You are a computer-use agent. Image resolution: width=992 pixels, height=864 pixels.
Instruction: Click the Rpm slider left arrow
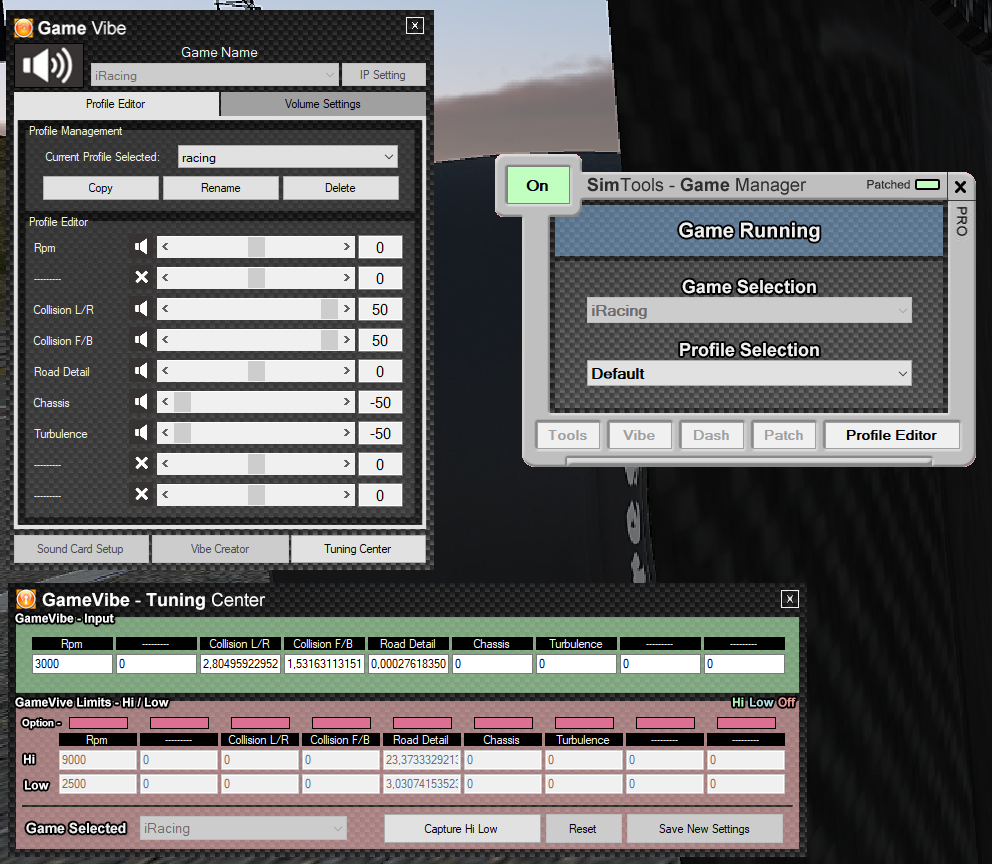(165, 247)
